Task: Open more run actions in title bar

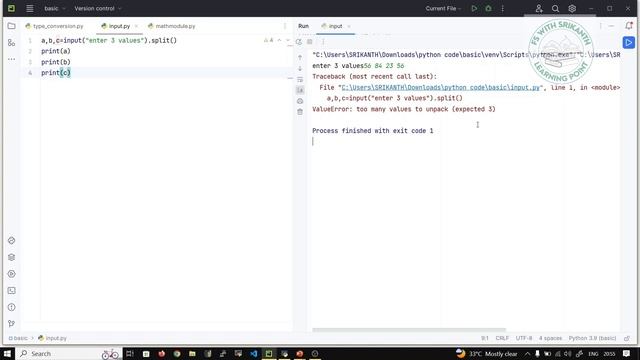Action: coord(502,8)
